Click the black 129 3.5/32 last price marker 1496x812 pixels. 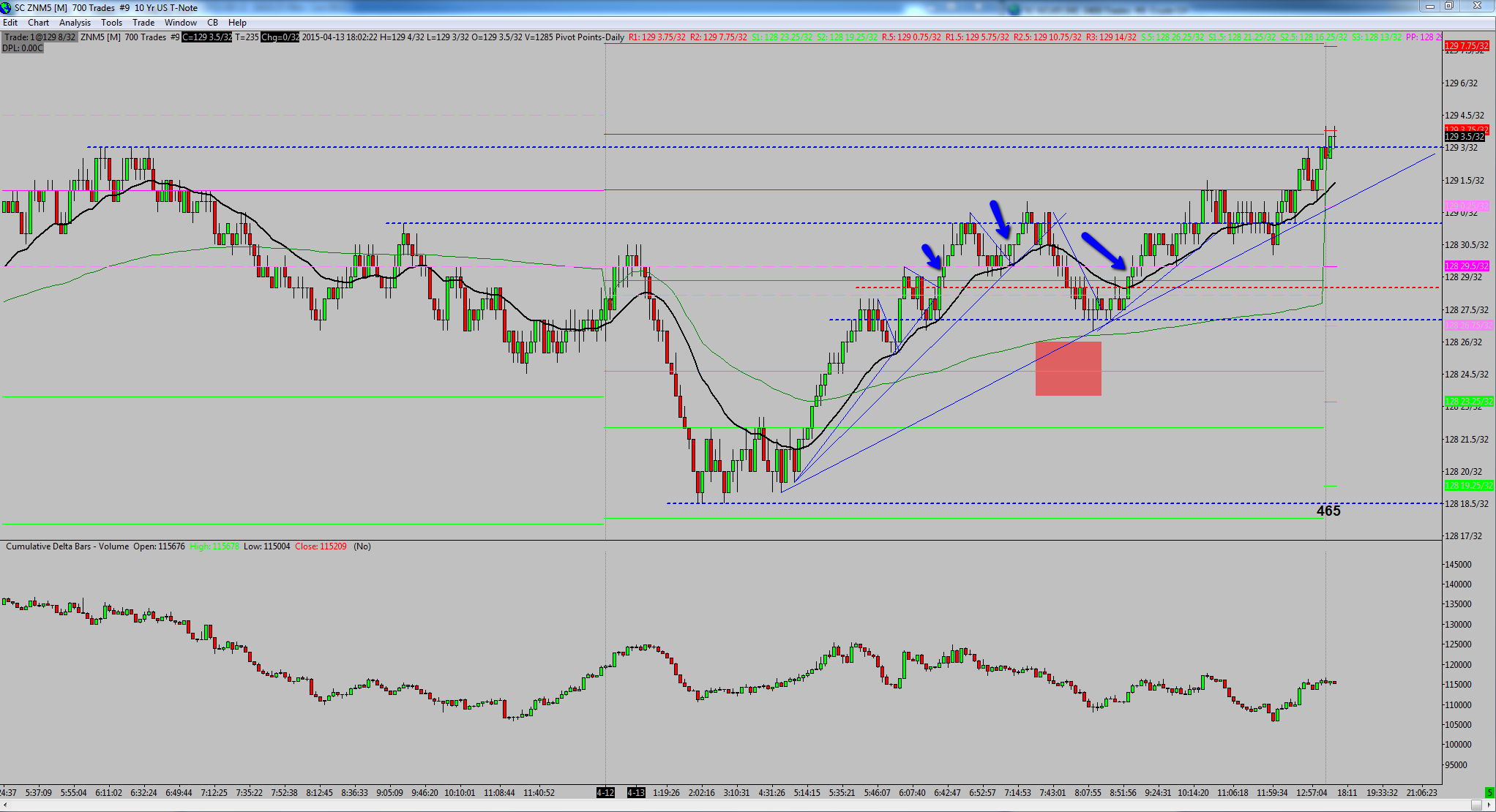[x=1465, y=137]
